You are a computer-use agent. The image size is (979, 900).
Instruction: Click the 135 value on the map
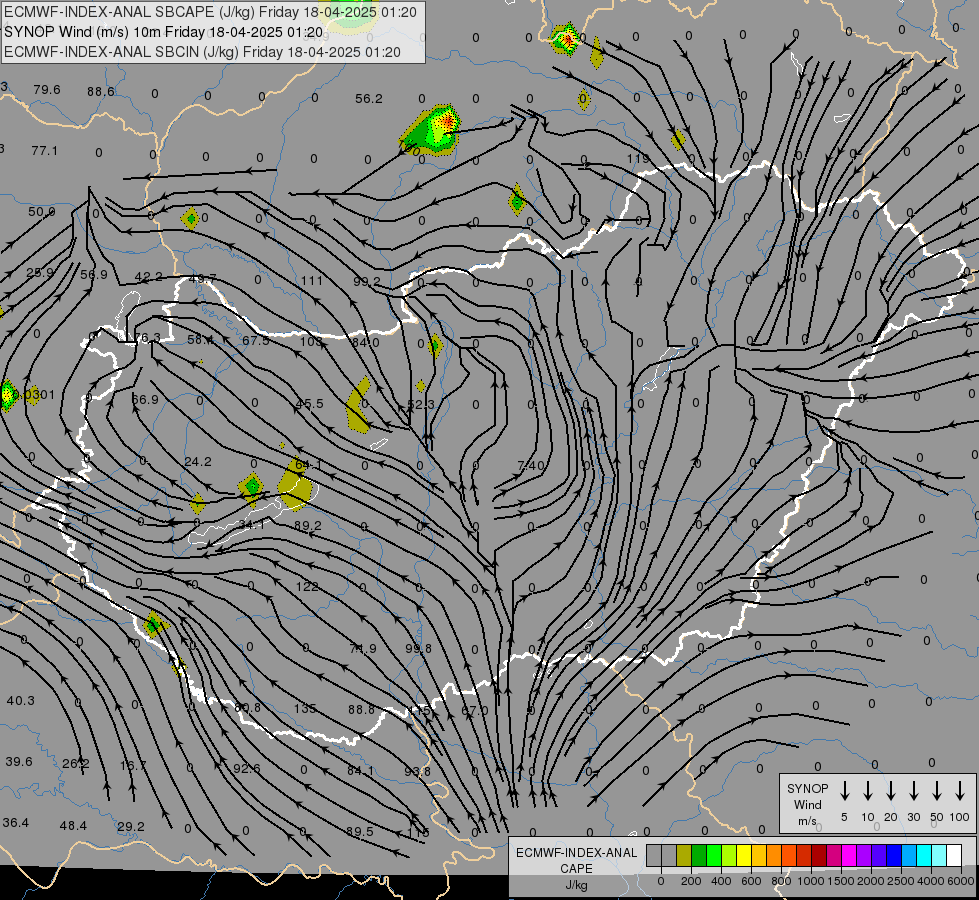point(305,708)
